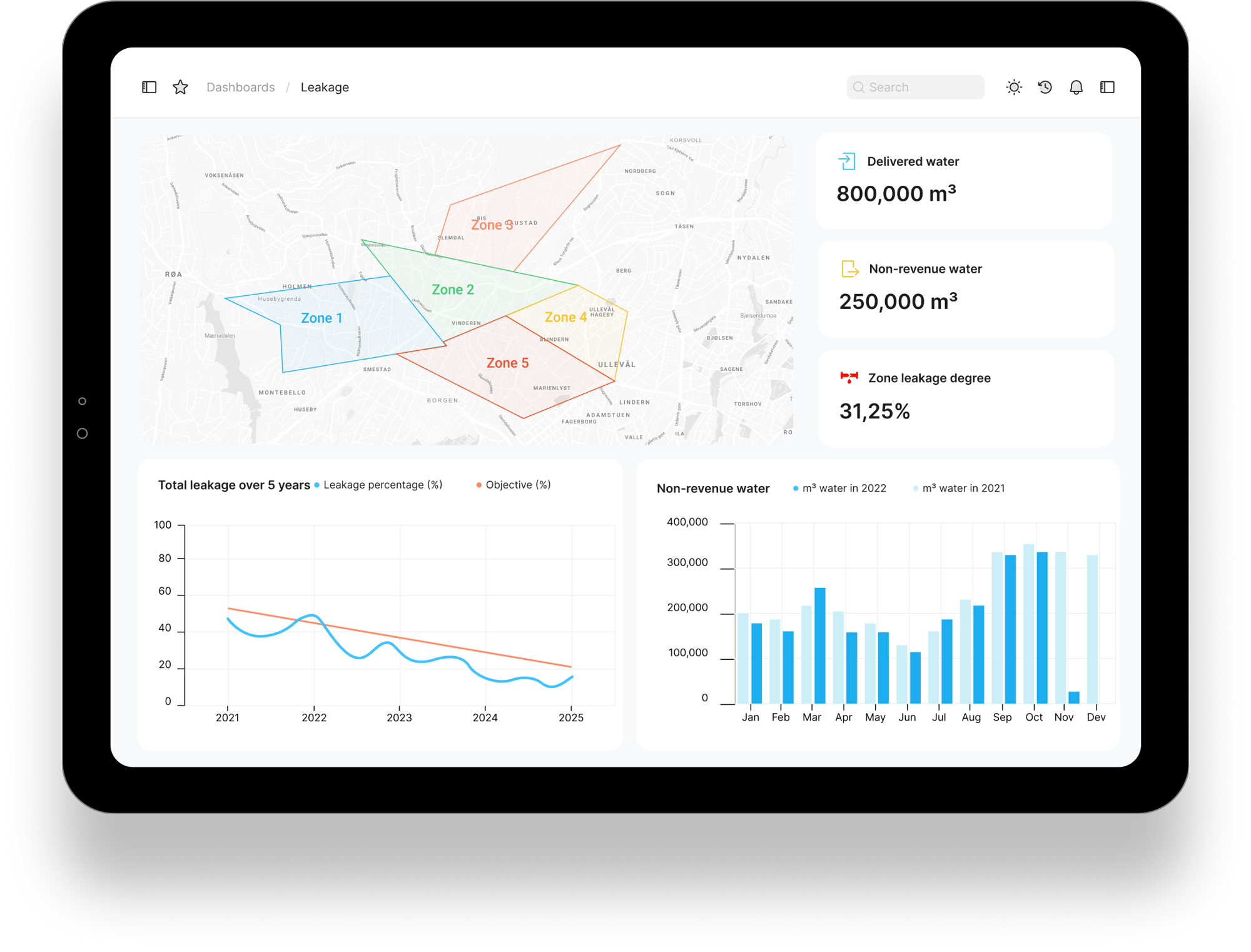The height and width of the screenshot is (952, 1251).
Task: Select Zone 5 region on map
Action: (x=507, y=363)
